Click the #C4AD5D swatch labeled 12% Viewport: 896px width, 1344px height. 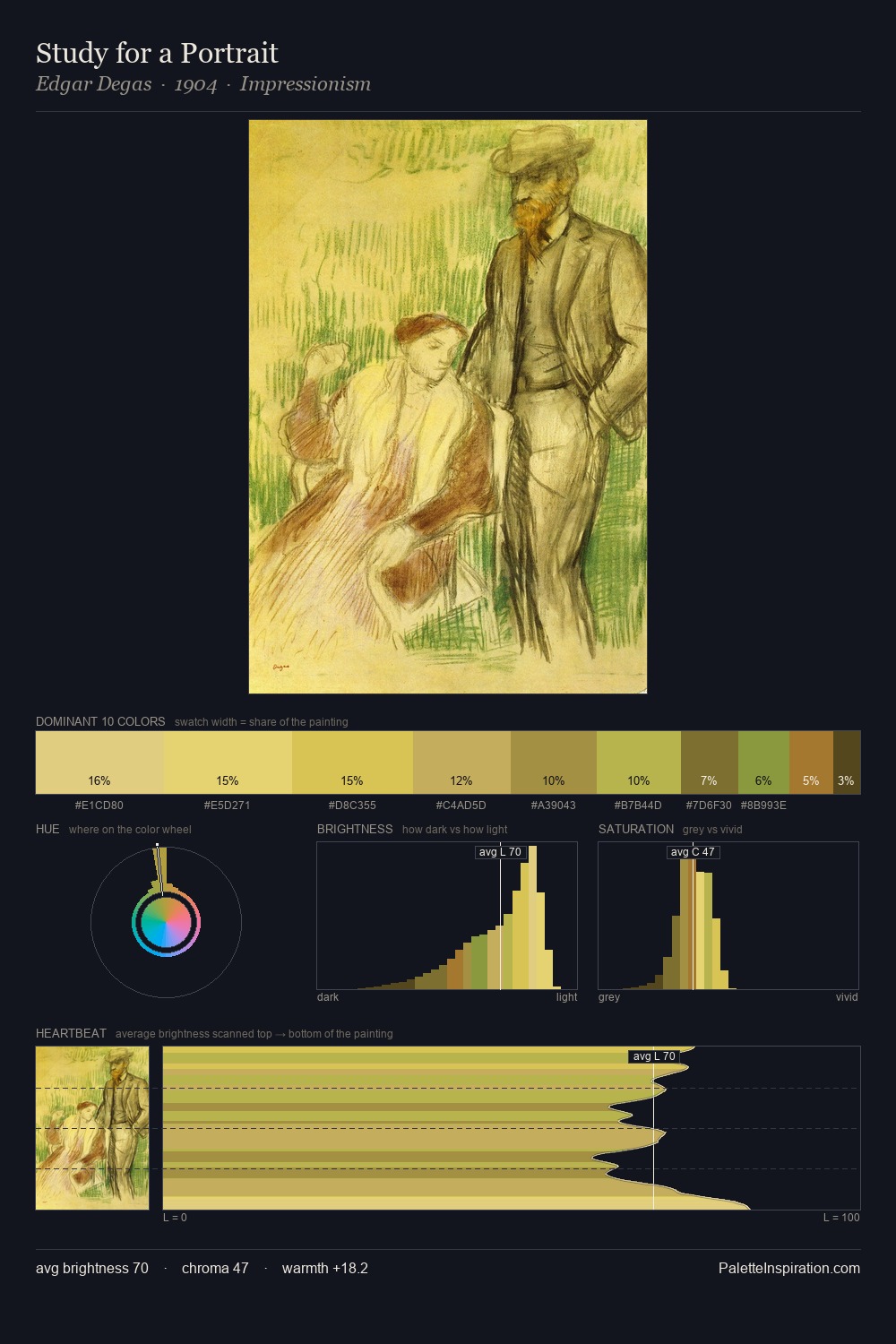461,762
